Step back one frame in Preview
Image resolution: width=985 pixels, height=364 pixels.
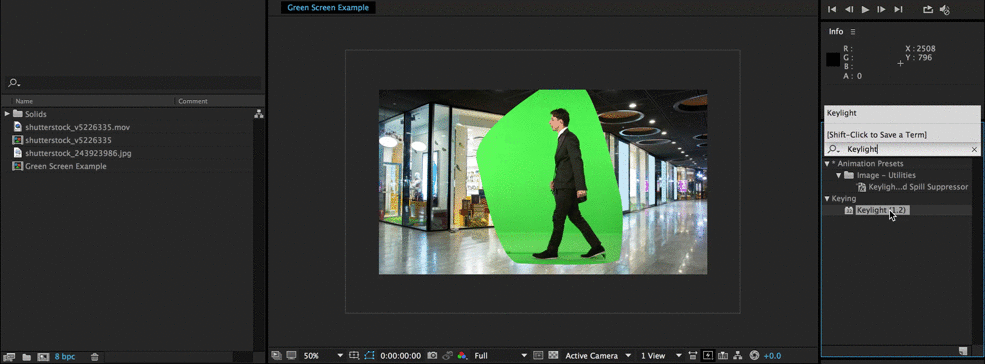pos(849,9)
